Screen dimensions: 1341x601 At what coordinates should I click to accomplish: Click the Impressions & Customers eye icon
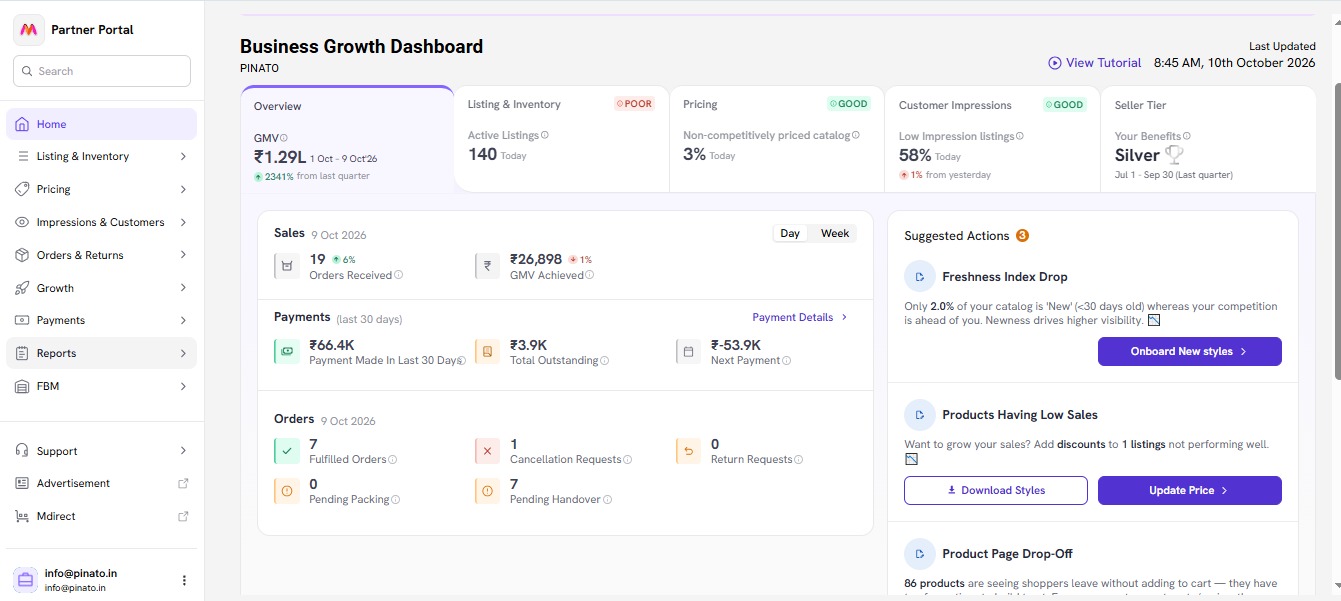[23, 222]
